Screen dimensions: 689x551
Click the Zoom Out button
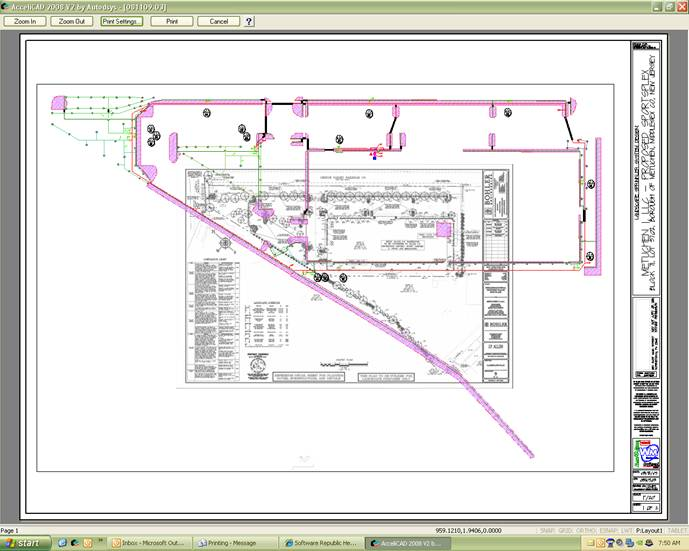coord(72,21)
